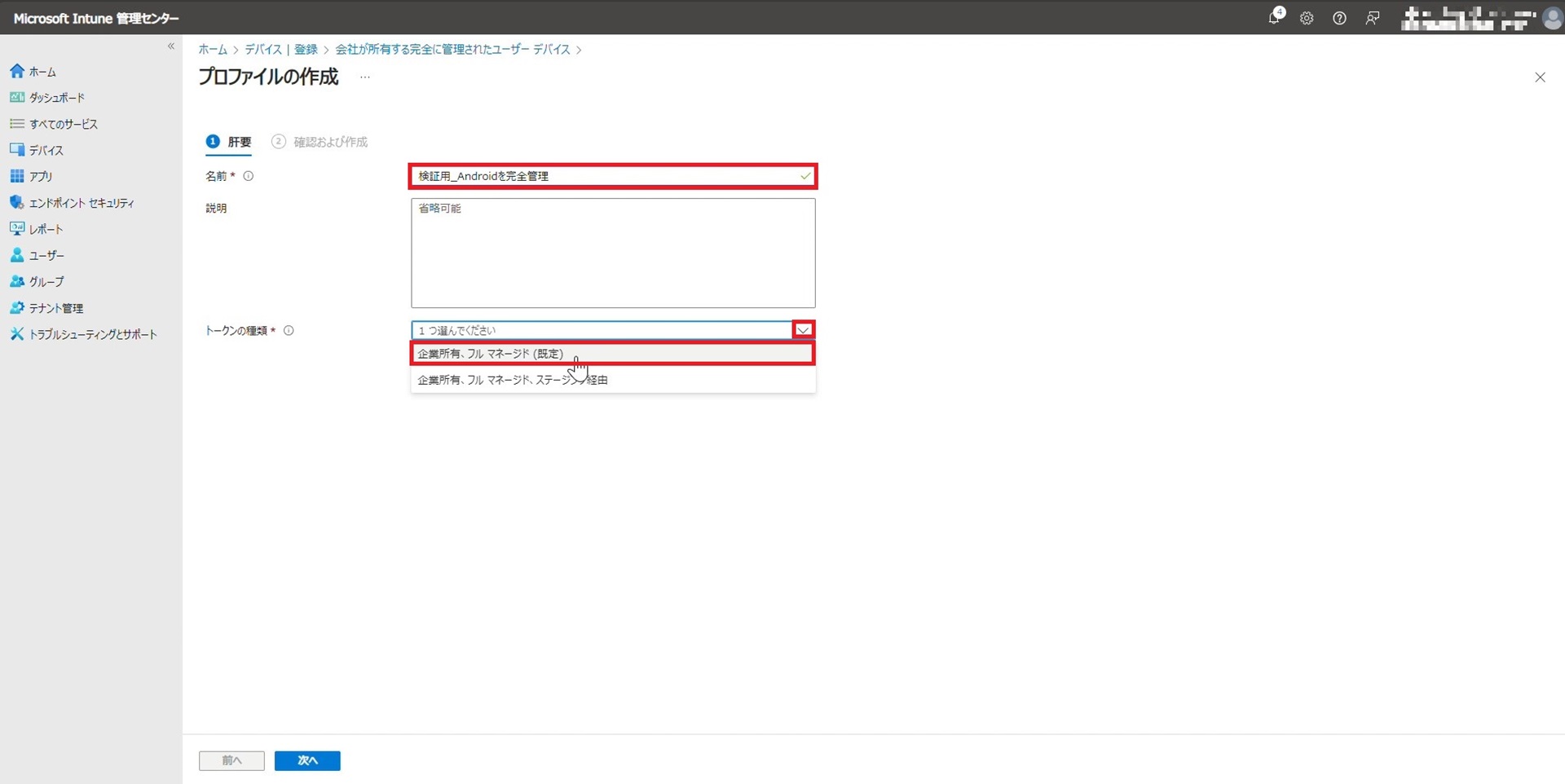Open the settings gear icon
1565x784 pixels.
pyautogui.click(x=1307, y=18)
